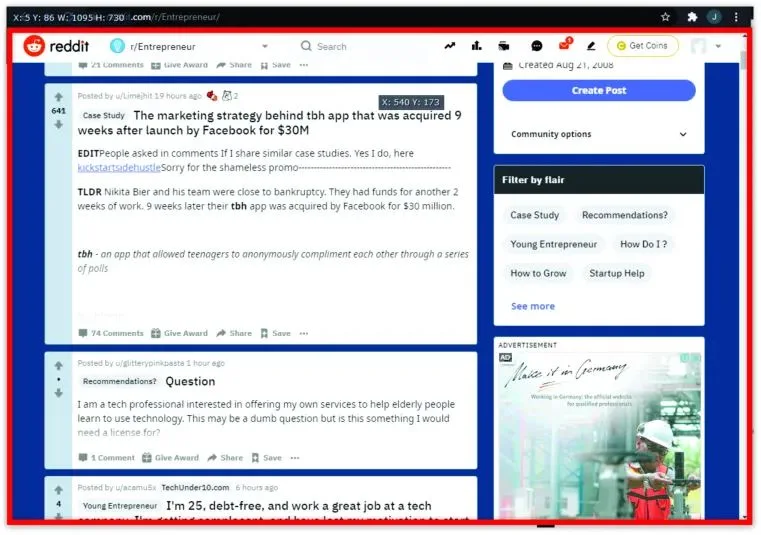The image size is (761, 535).
Task: Save the tbh marketing strategy post
Action: tap(276, 333)
